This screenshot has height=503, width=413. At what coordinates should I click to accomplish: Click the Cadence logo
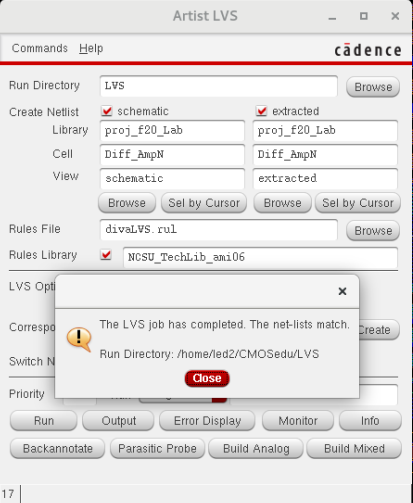[x=368, y=50]
